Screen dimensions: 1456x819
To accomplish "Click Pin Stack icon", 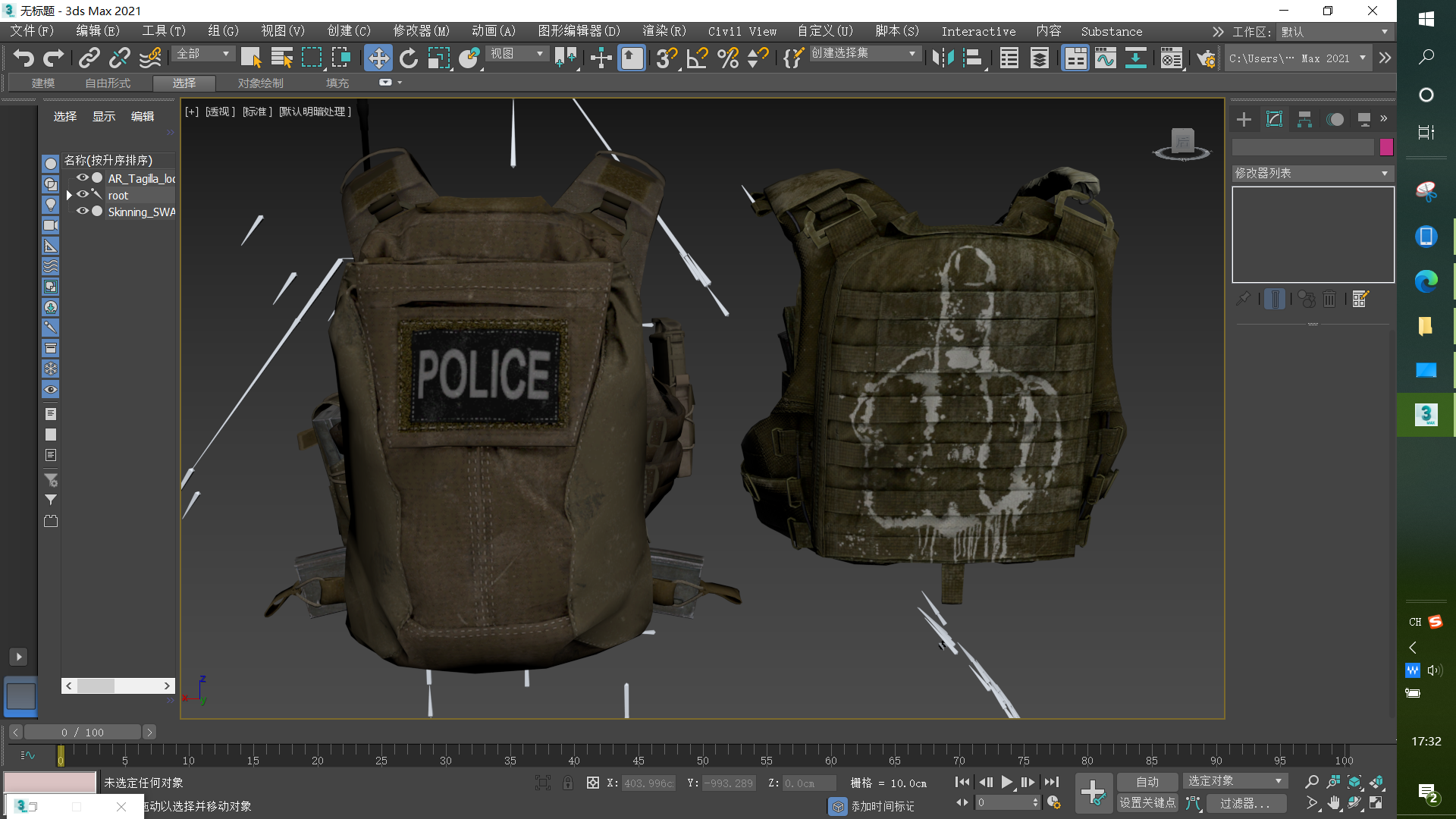I will pos(1244,299).
